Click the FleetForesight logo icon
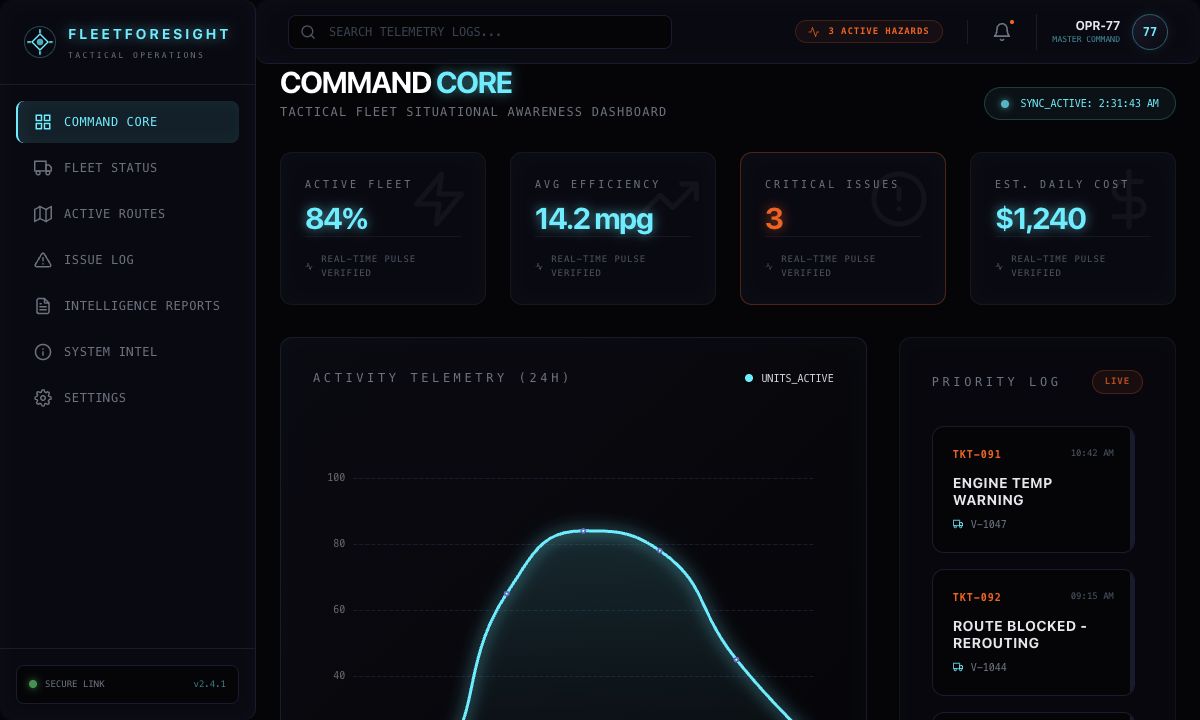 (40, 42)
